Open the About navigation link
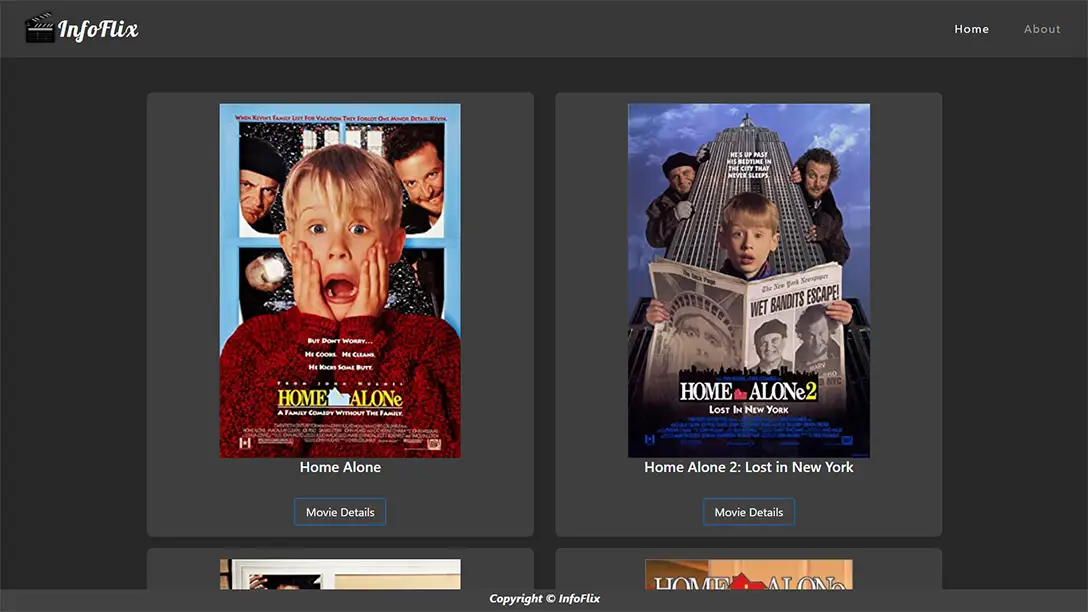Screen dimensions: 1088x612 point(1042,29)
